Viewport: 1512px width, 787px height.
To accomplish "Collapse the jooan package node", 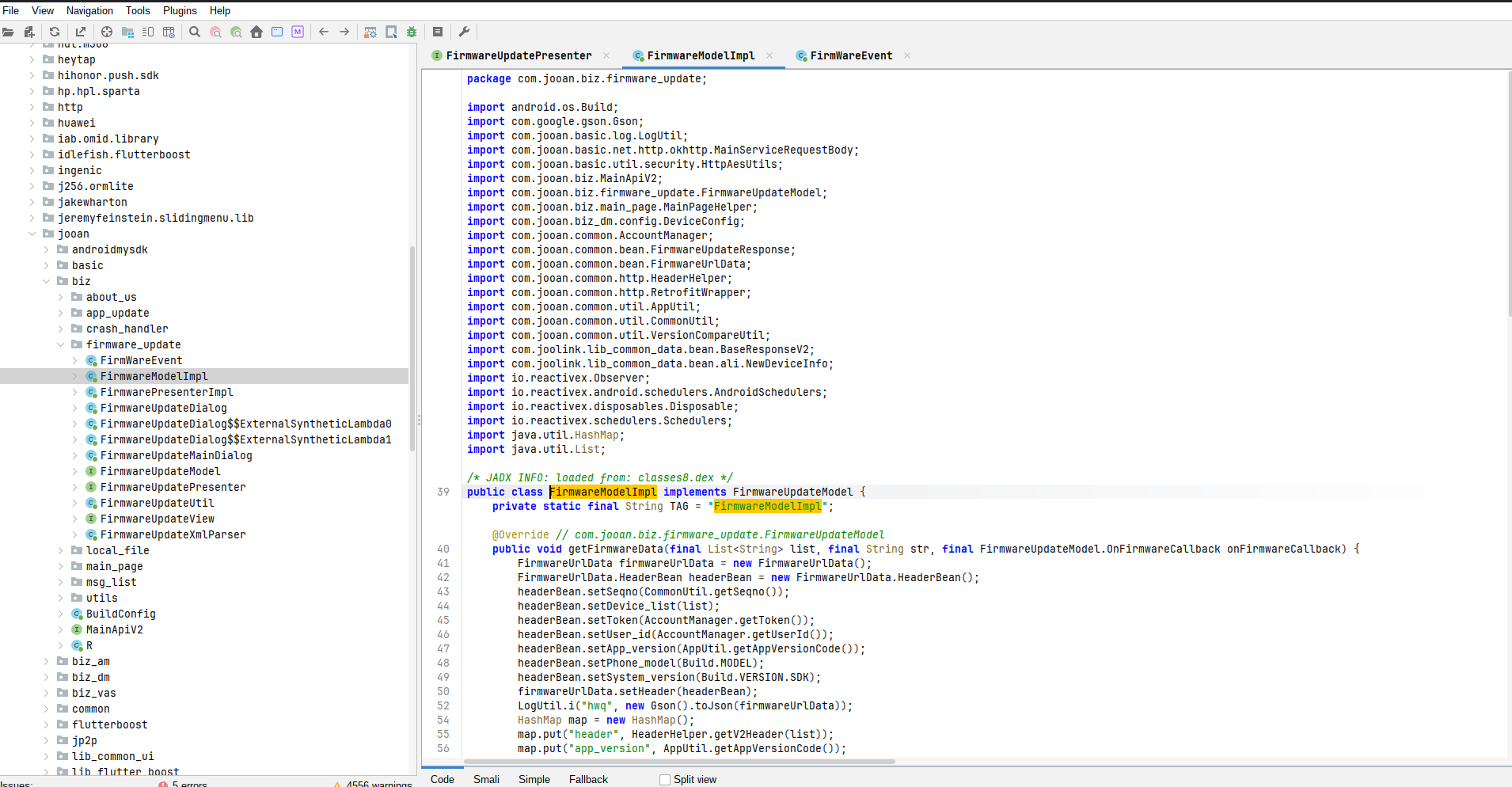I will (x=32, y=234).
